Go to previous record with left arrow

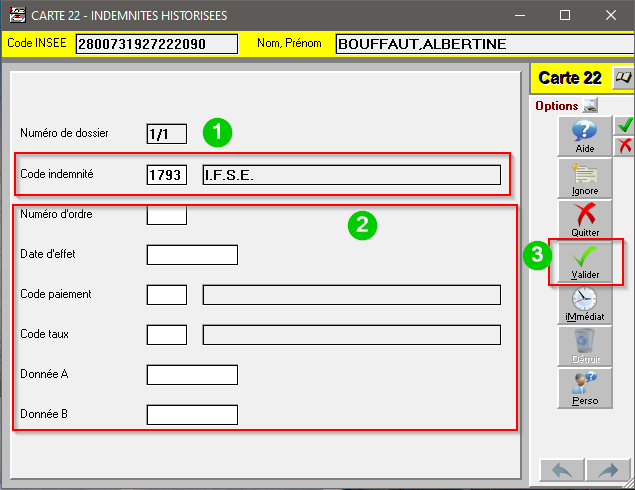(x=561, y=469)
